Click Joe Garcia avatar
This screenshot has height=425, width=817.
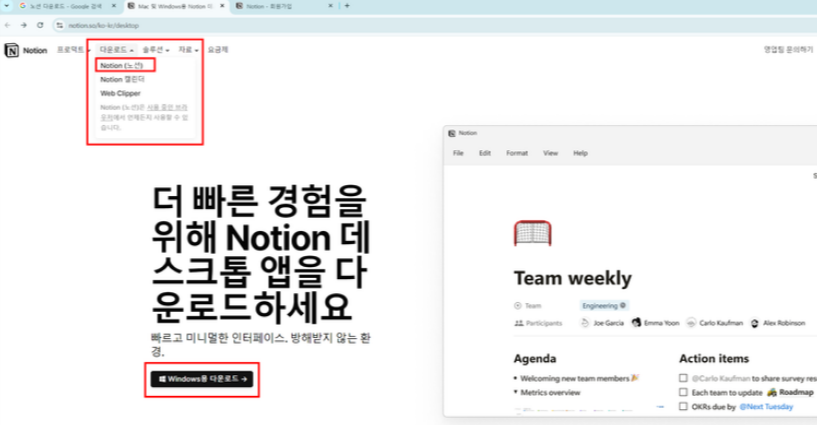(x=585, y=323)
